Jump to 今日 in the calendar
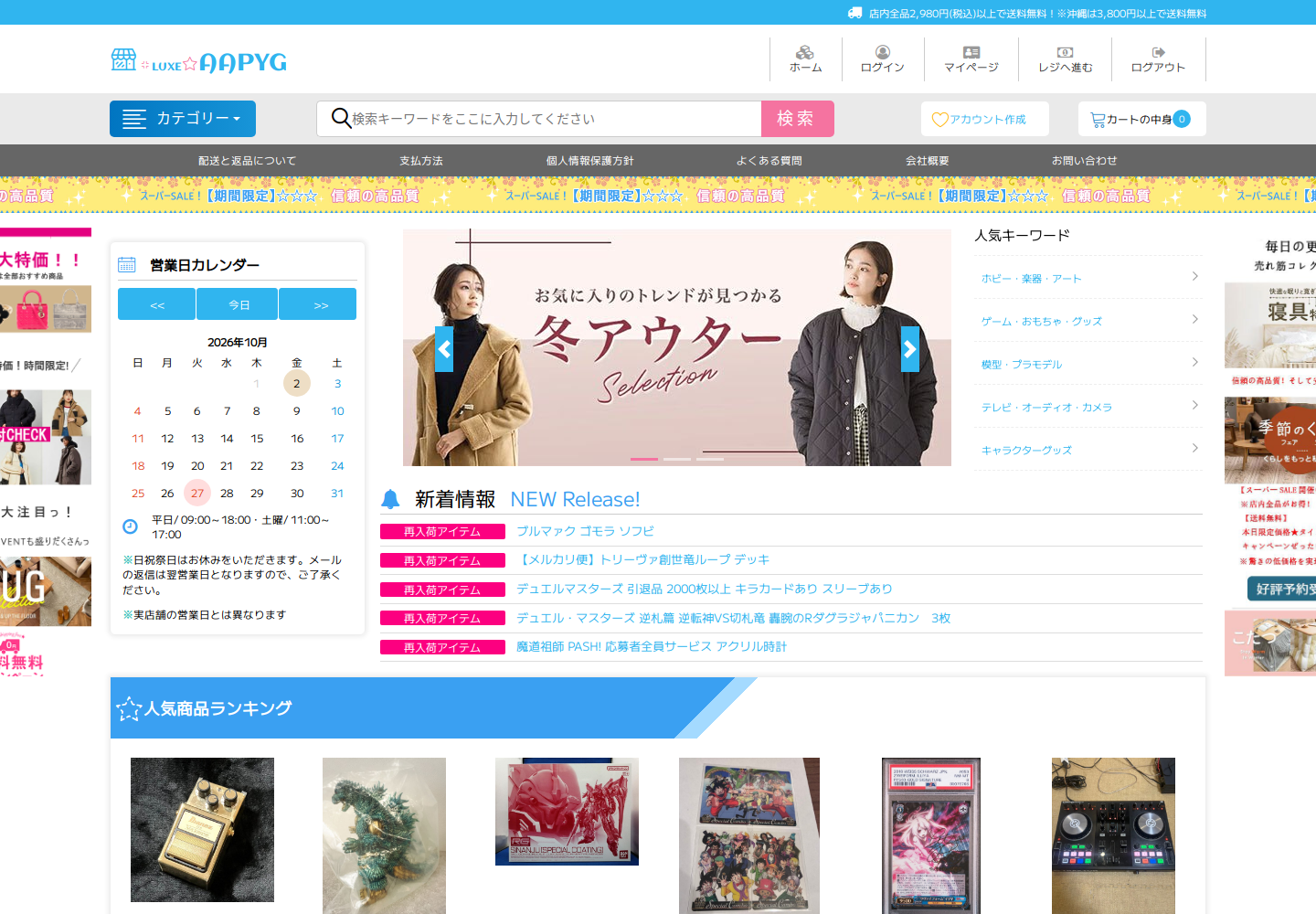 point(239,304)
